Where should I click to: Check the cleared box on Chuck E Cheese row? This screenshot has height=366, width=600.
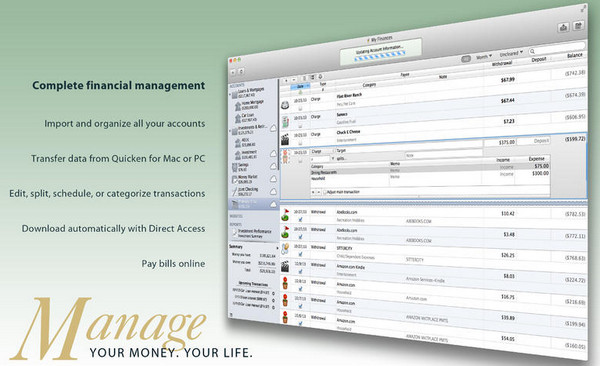[300, 143]
